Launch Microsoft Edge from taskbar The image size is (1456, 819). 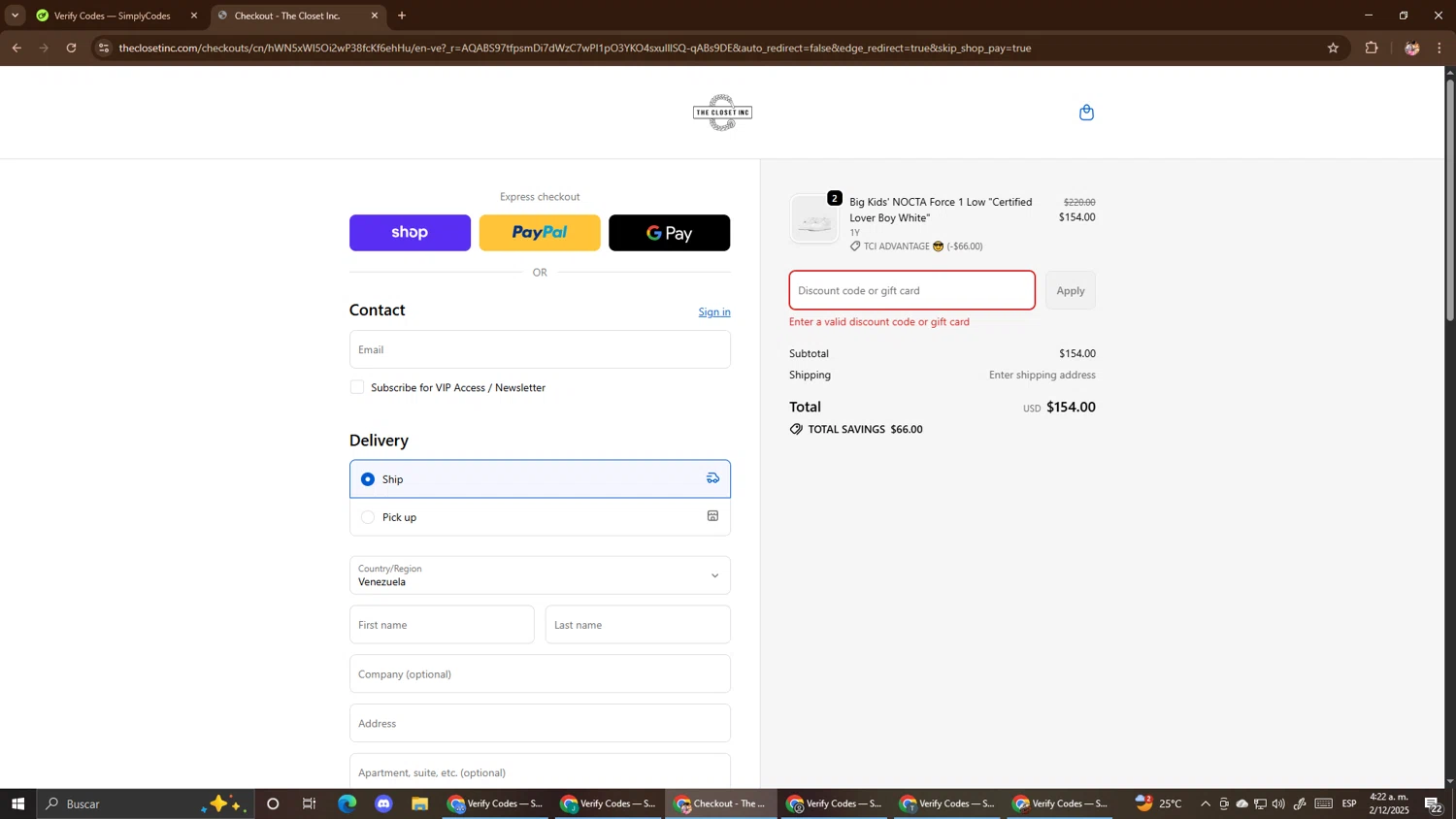pyautogui.click(x=347, y=803)
